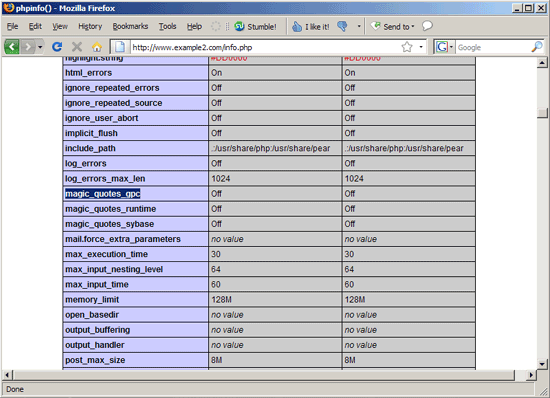Click inside the URL address field
The image size is (550, 398).
click(x=265, y=47)
